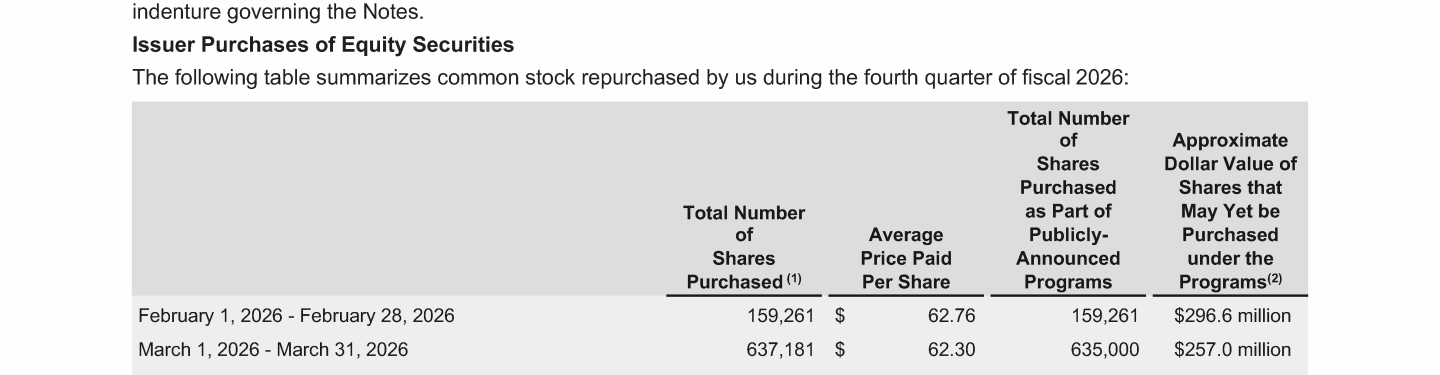Click the 62.76 average price value
1440x375 pixels.
(951, 316)
